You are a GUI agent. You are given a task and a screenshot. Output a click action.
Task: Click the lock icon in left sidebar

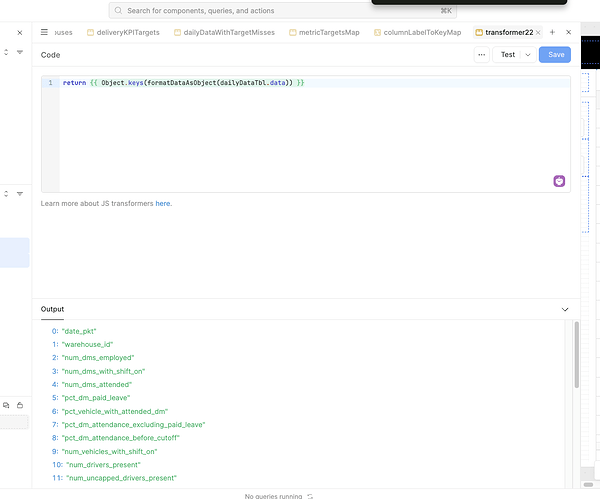19,405
